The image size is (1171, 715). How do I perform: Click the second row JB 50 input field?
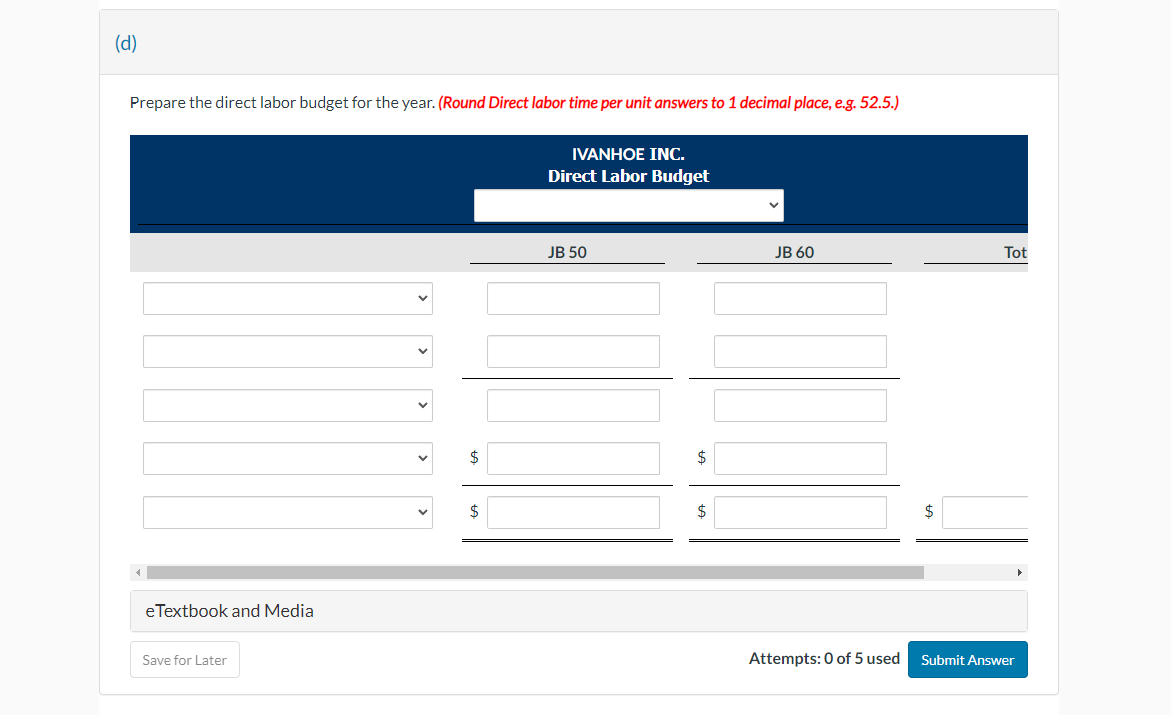[x=573, y=351]
